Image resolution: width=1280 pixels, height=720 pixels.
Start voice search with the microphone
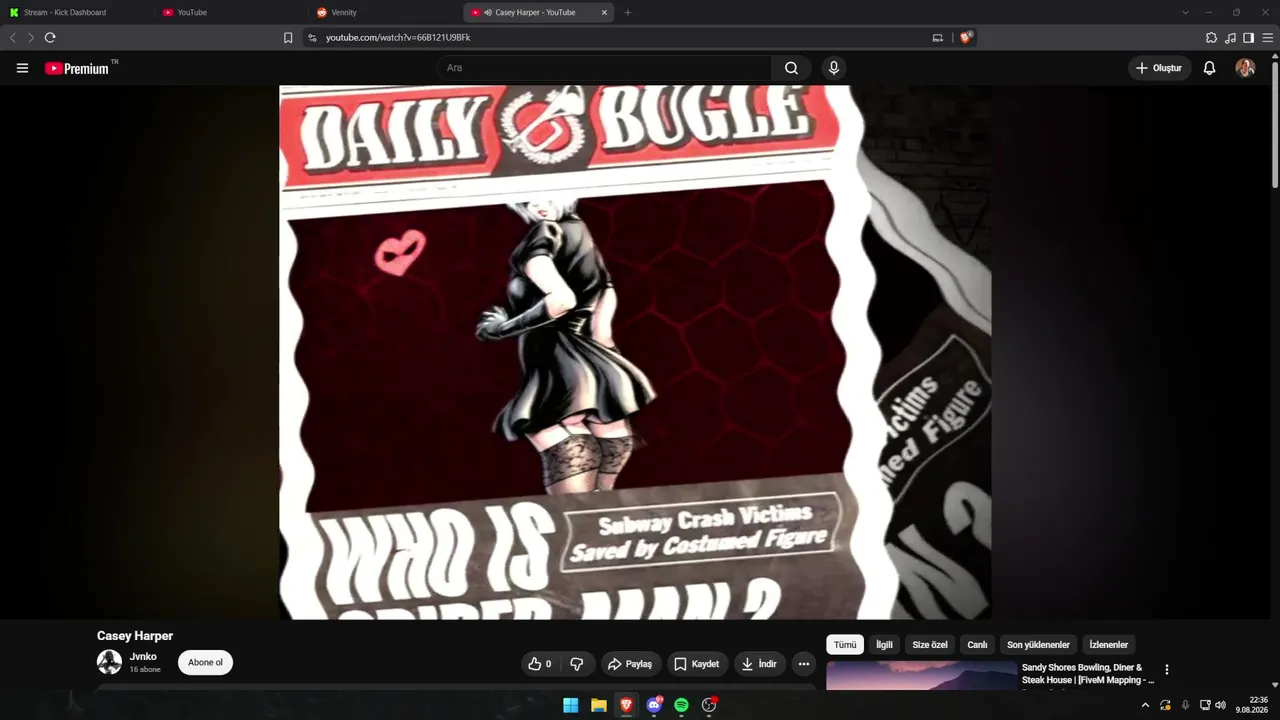[834, 68]
